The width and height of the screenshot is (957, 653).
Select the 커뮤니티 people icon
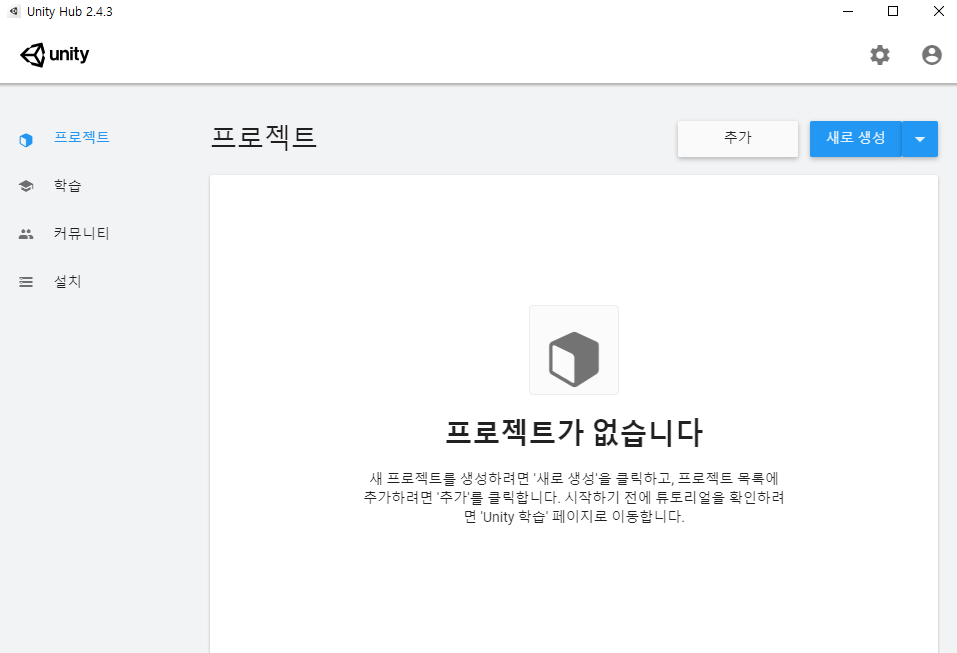coord(26,234)
